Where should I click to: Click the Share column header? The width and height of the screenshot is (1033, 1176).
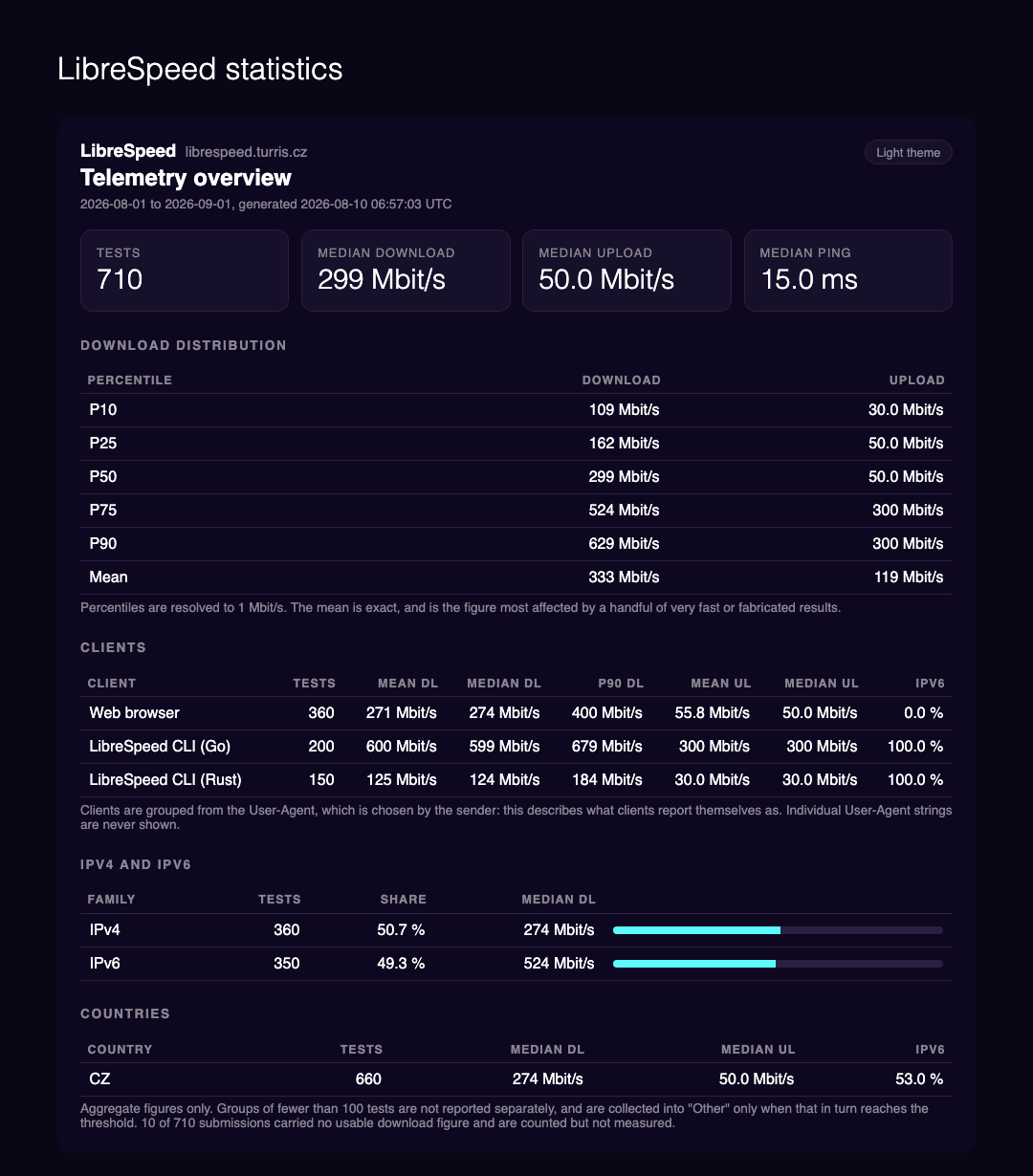pyautogui.click(x=404, y=901)
